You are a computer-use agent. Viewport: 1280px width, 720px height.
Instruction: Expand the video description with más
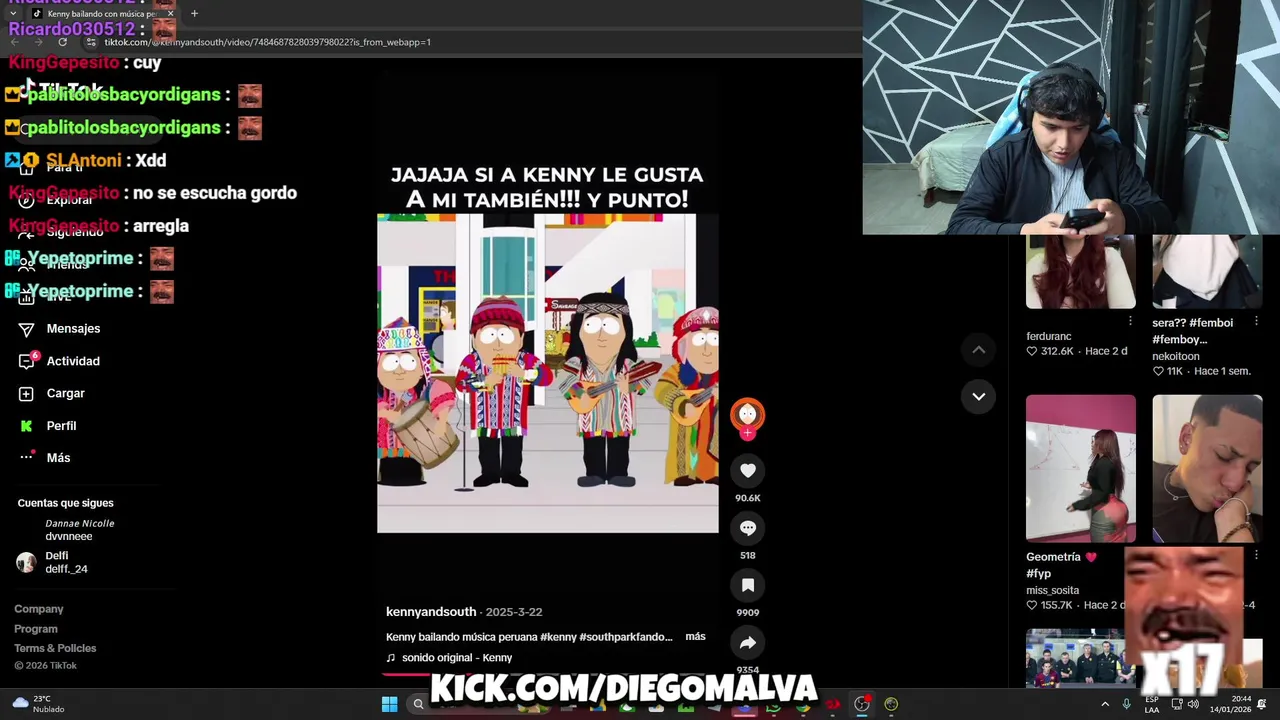(696, 636)
